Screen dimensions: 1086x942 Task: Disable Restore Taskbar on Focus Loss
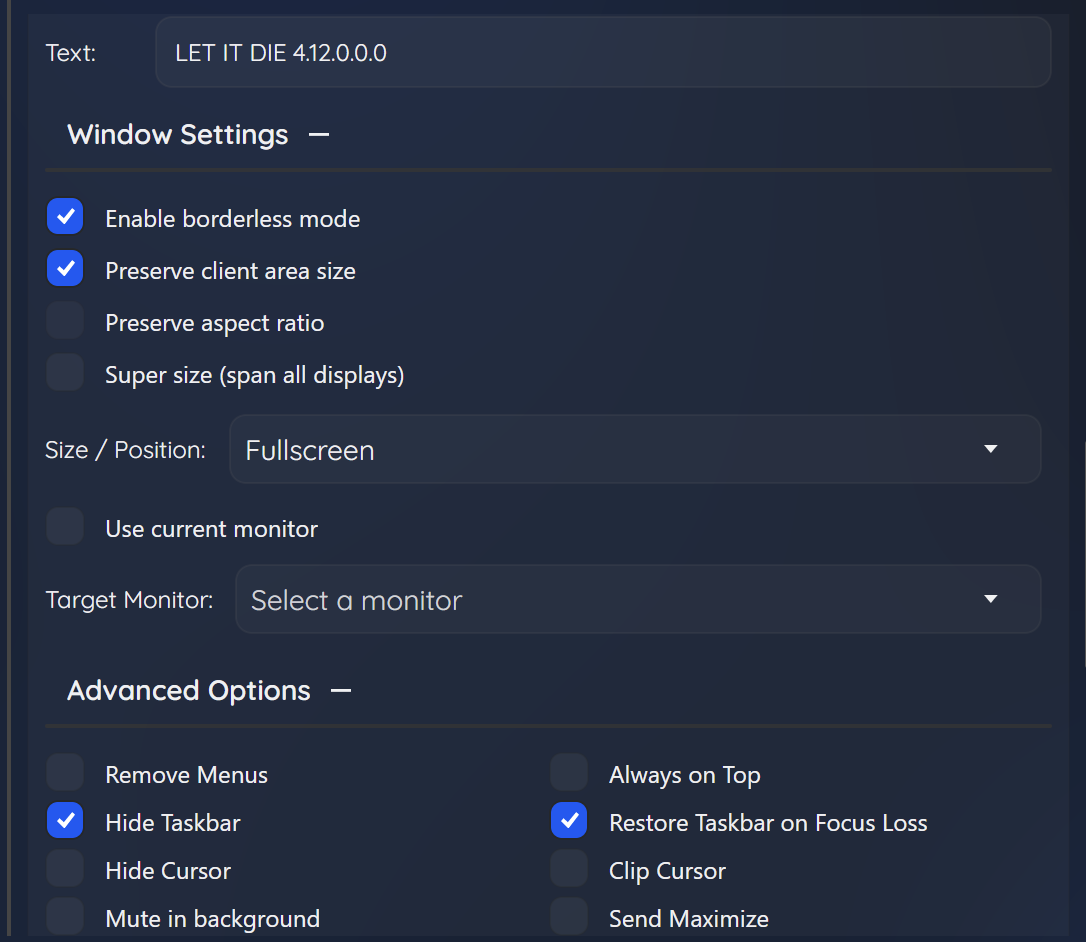pos(569,822)
